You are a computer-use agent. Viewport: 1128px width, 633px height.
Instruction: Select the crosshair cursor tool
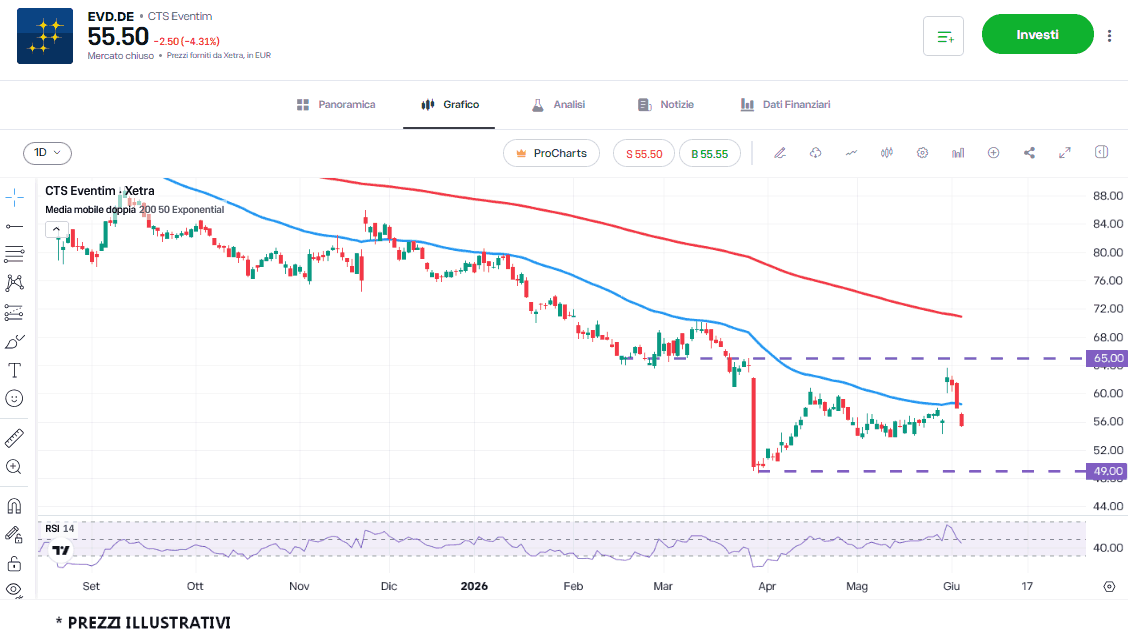click(x=14, y=197)
